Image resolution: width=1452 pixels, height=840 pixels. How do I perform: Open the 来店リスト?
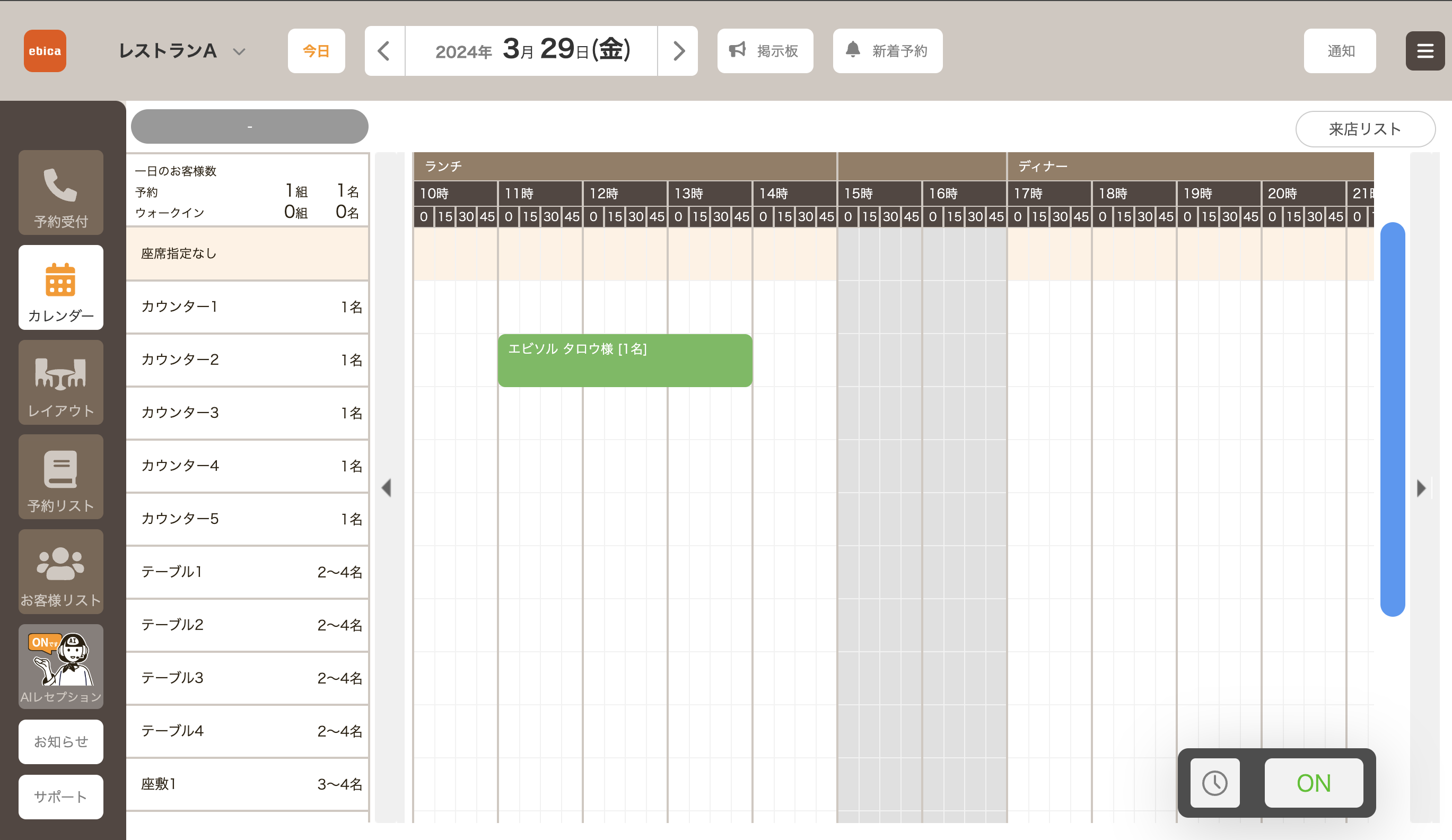tap(1365, 129)
